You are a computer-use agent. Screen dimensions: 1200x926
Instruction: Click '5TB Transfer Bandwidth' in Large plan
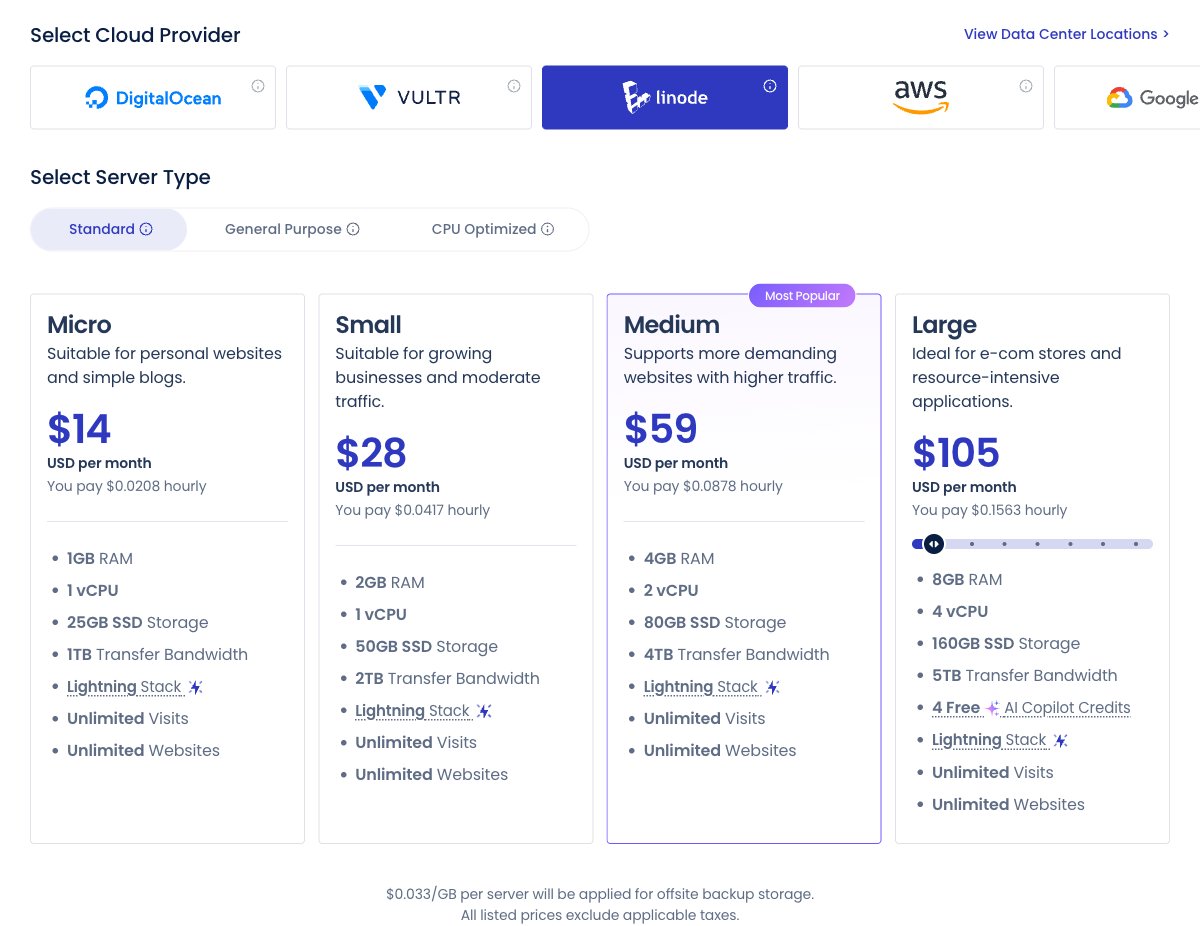click(x=1025, y=675)
